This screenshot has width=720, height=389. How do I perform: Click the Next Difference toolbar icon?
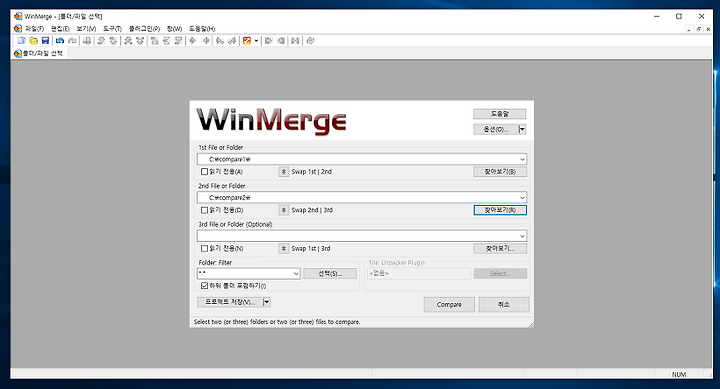[x=101, y=41]
